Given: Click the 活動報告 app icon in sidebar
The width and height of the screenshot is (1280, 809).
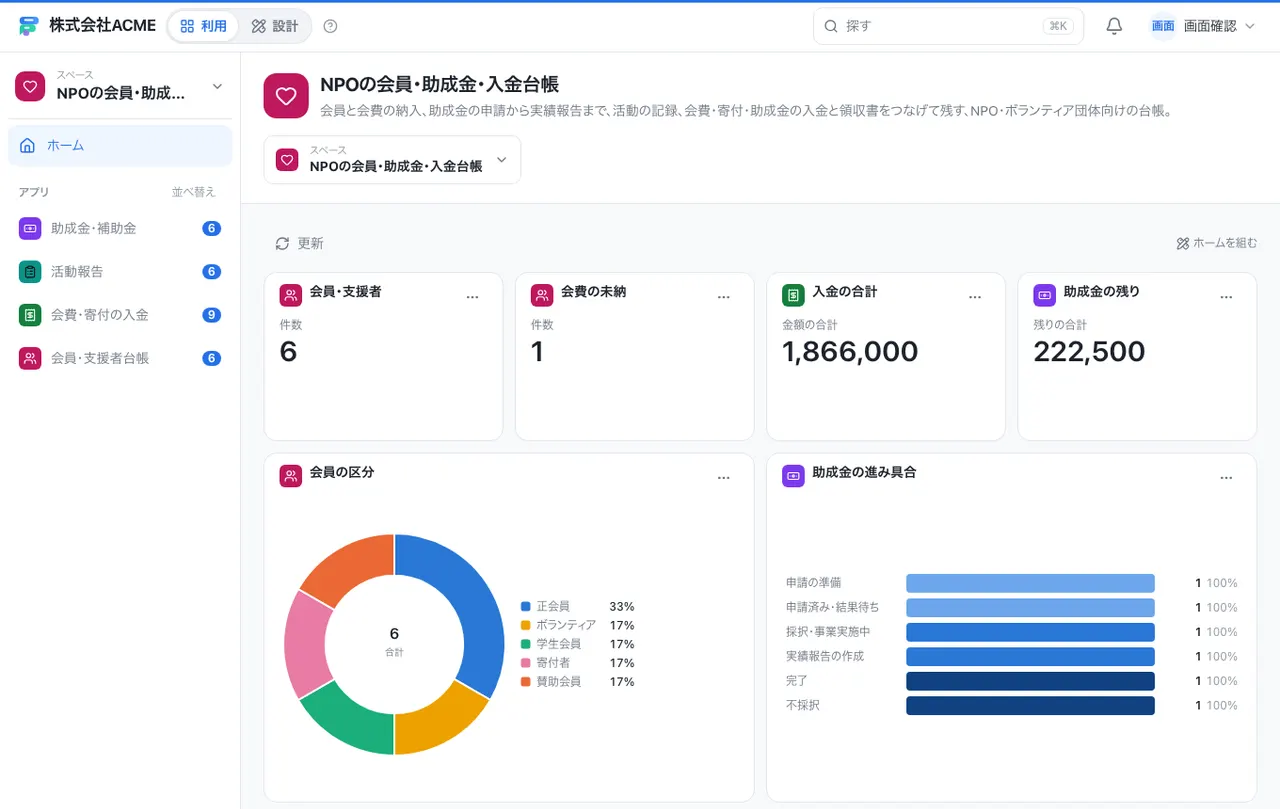Looking at the screenshot, I should coord(30,271).
